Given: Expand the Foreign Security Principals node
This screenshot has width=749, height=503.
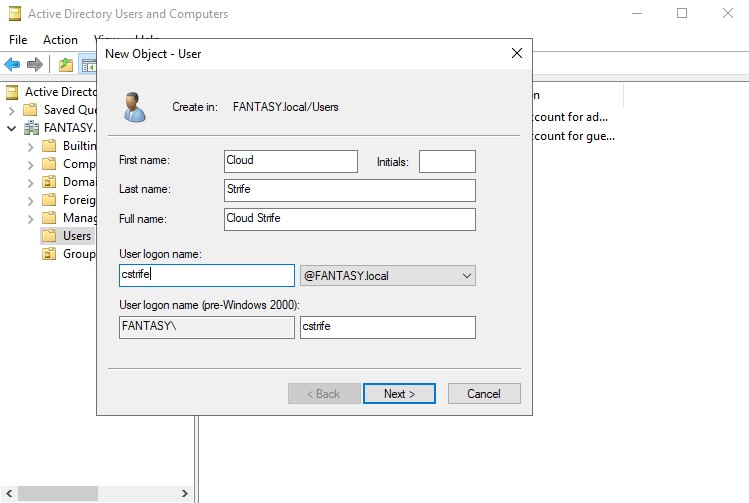Looking at the screenshot, I should click(x=31, y=201).
